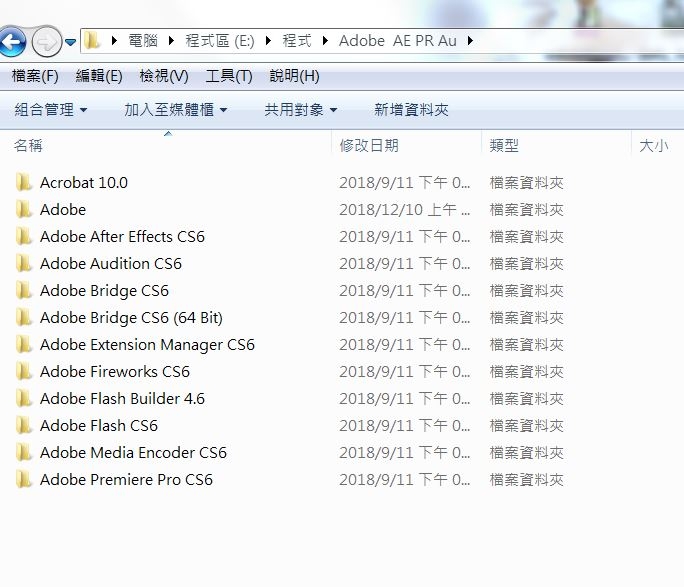Click 檔案資料夾 type in Adobe Flash CS6 row
Viewport: 684px width, 587px height.
[527, 426]
